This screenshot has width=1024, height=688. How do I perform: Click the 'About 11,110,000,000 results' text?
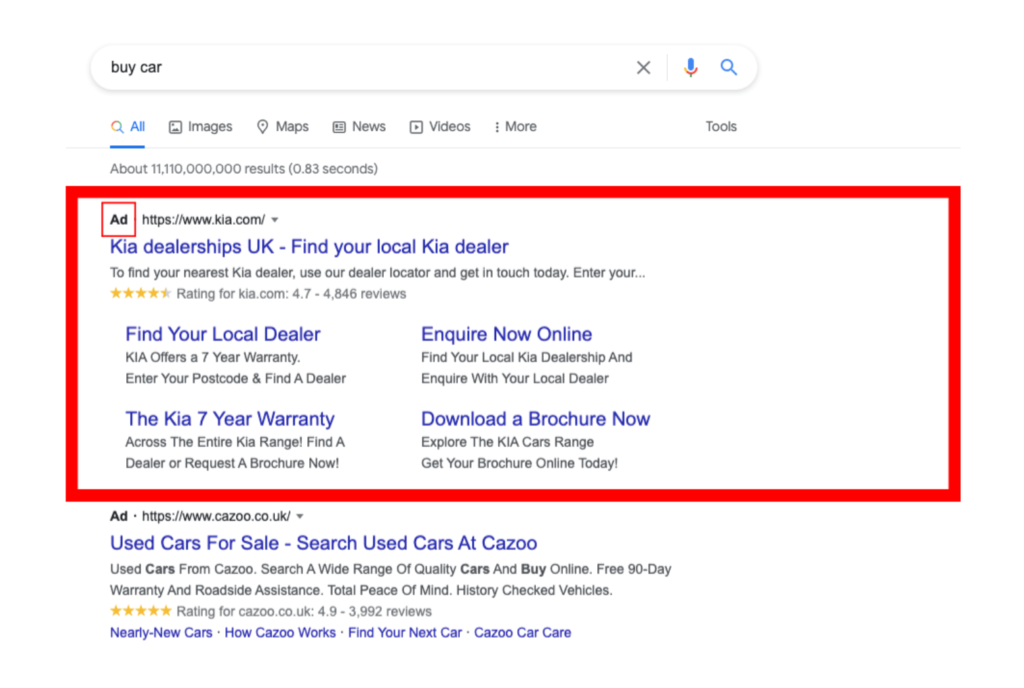pos(244,169)
